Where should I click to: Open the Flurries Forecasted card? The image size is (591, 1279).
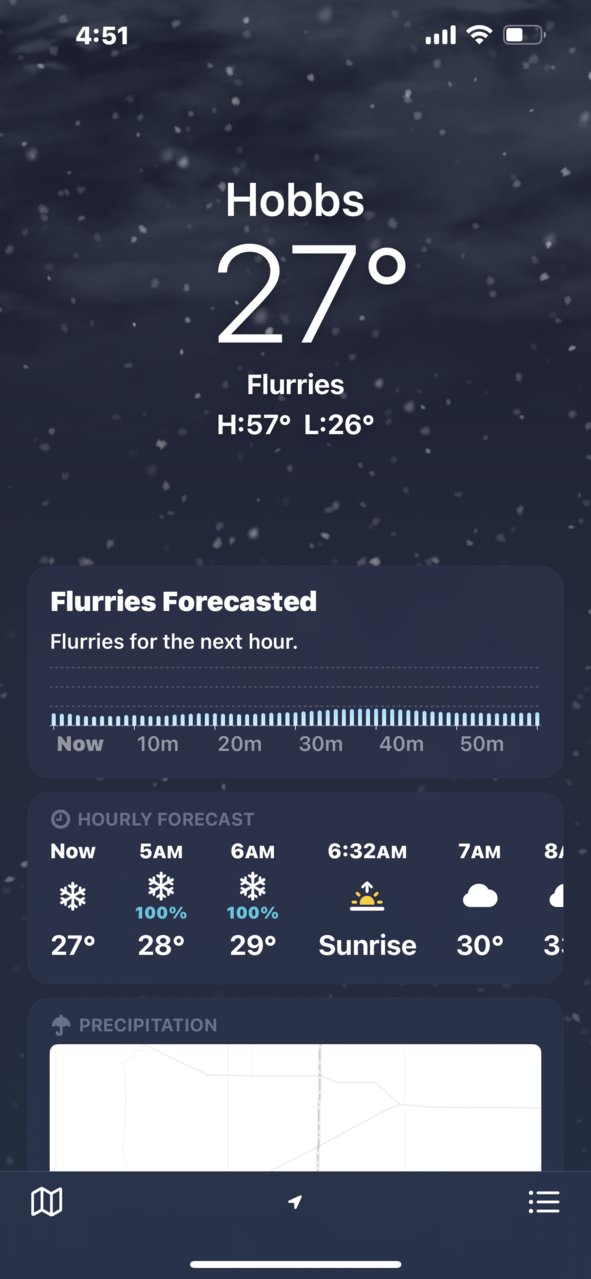pos(295,672)
